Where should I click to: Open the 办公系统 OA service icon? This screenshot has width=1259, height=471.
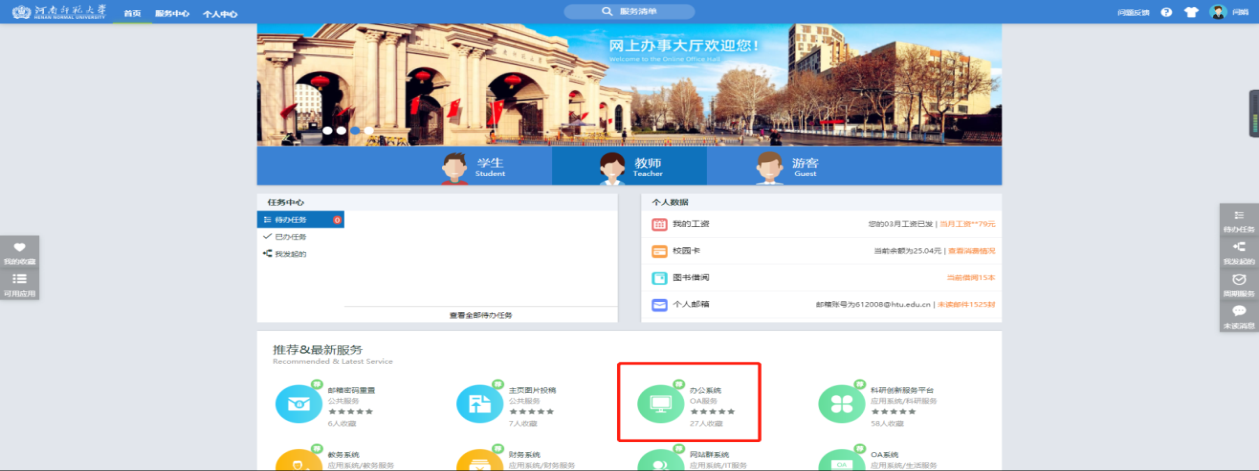pos(658,403)
